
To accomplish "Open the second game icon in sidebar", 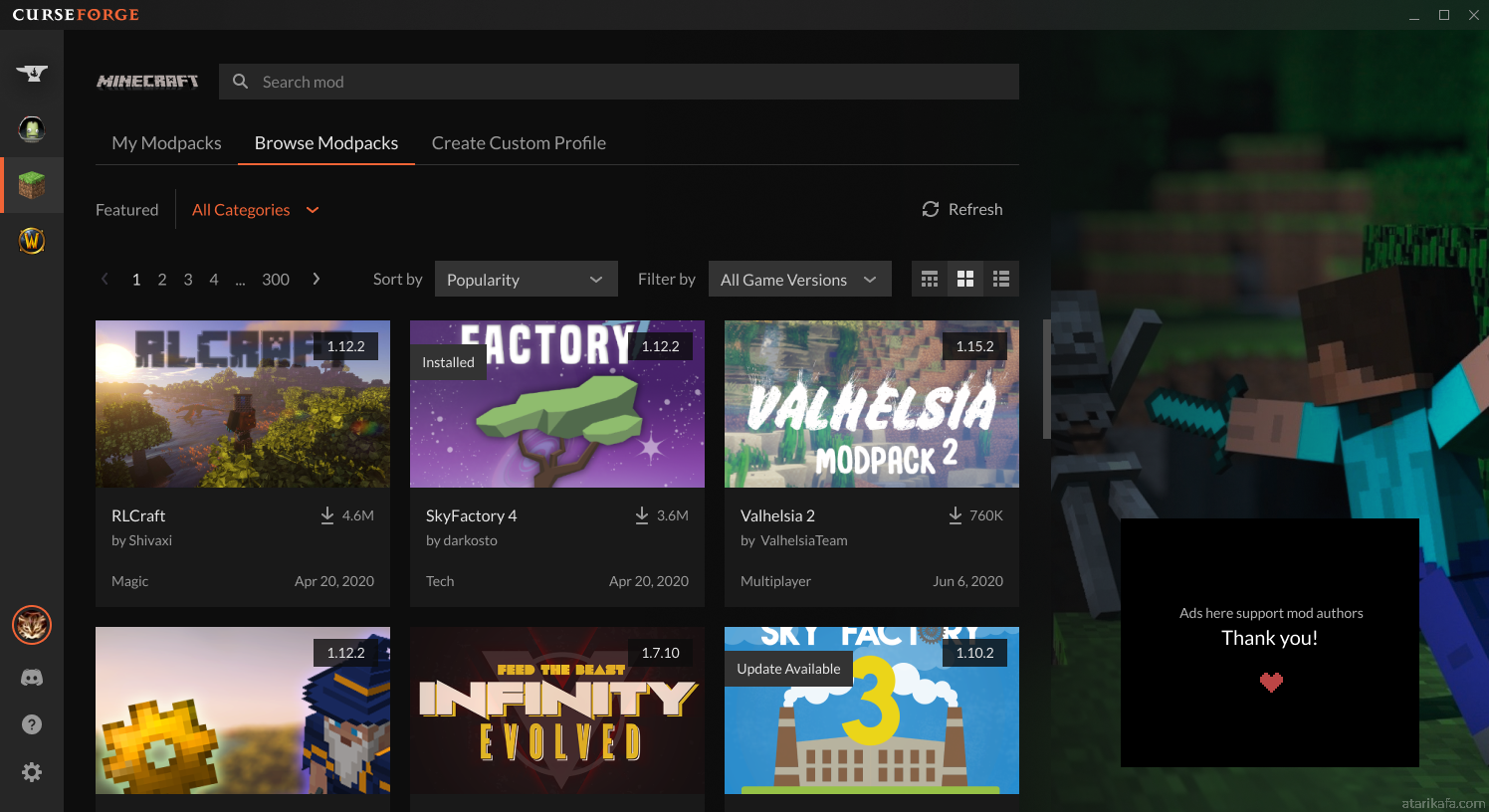I will click(32, 129).
